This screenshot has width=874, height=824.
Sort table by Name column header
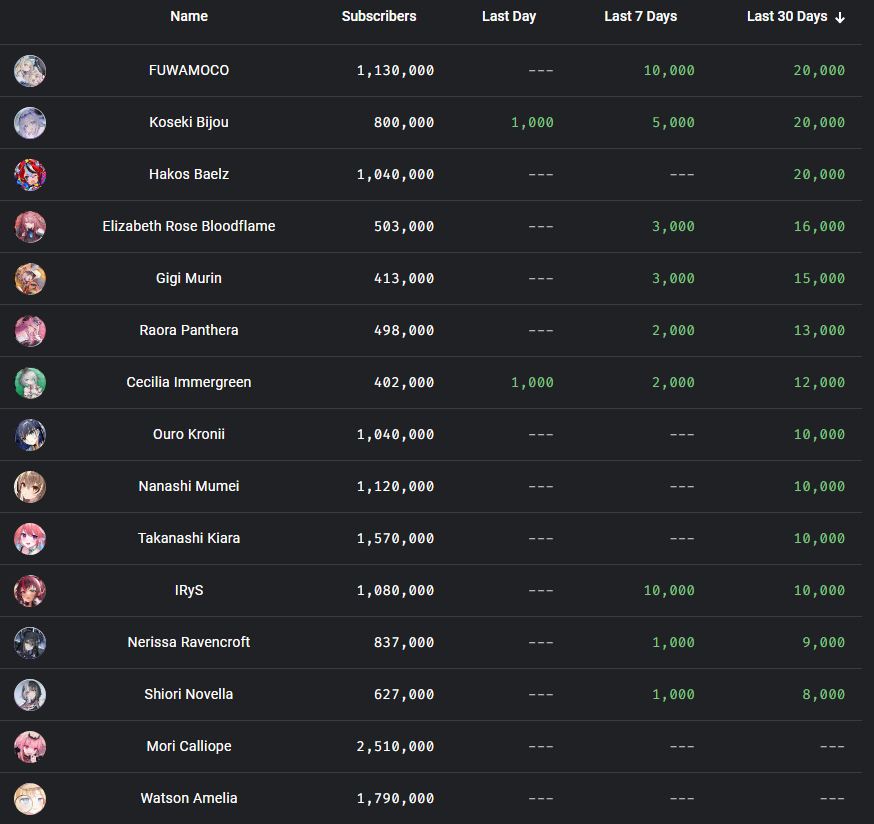click(x=189, y=17)
